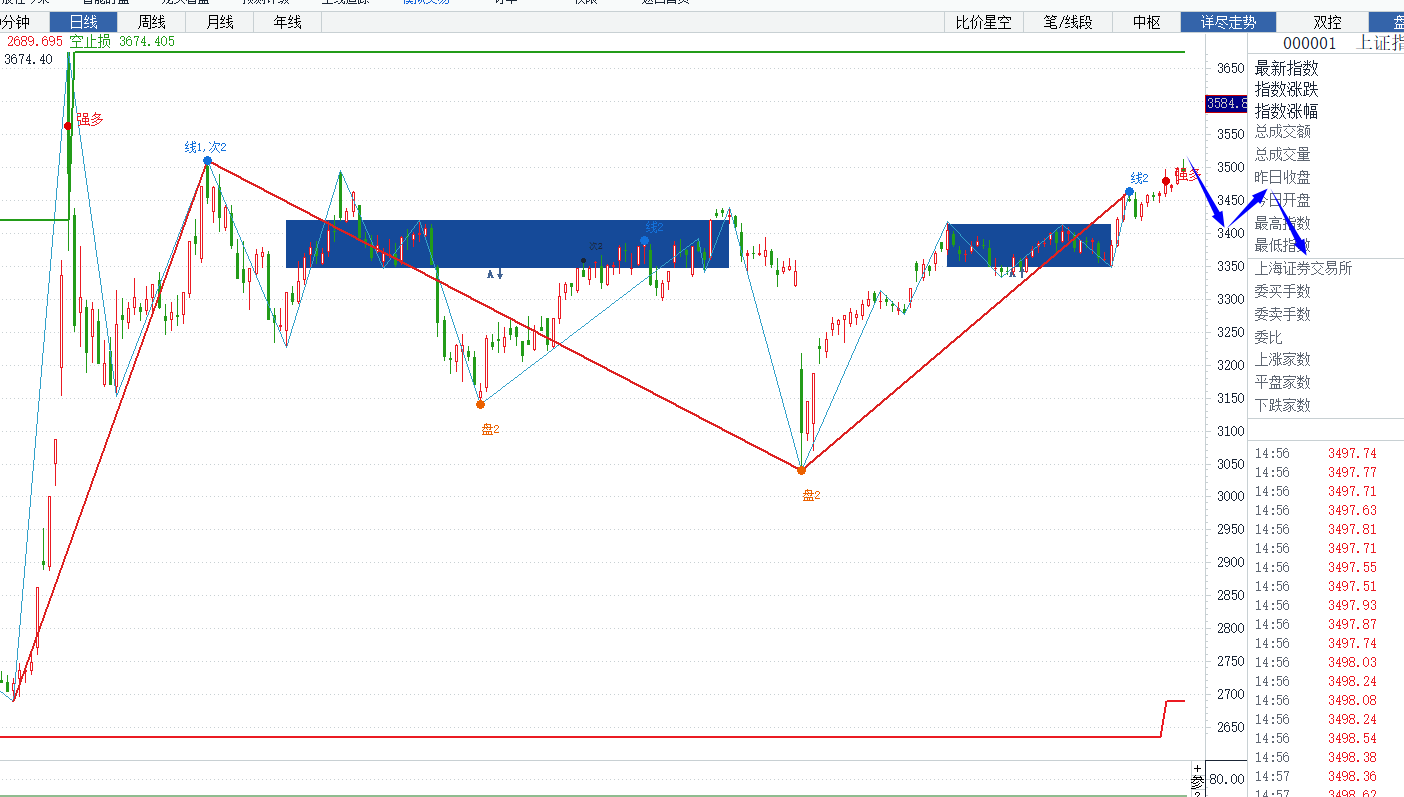Click the blue 线2 dot at far right
The height and width of the screenshot is (797, 1404).
coord(1129,191)
